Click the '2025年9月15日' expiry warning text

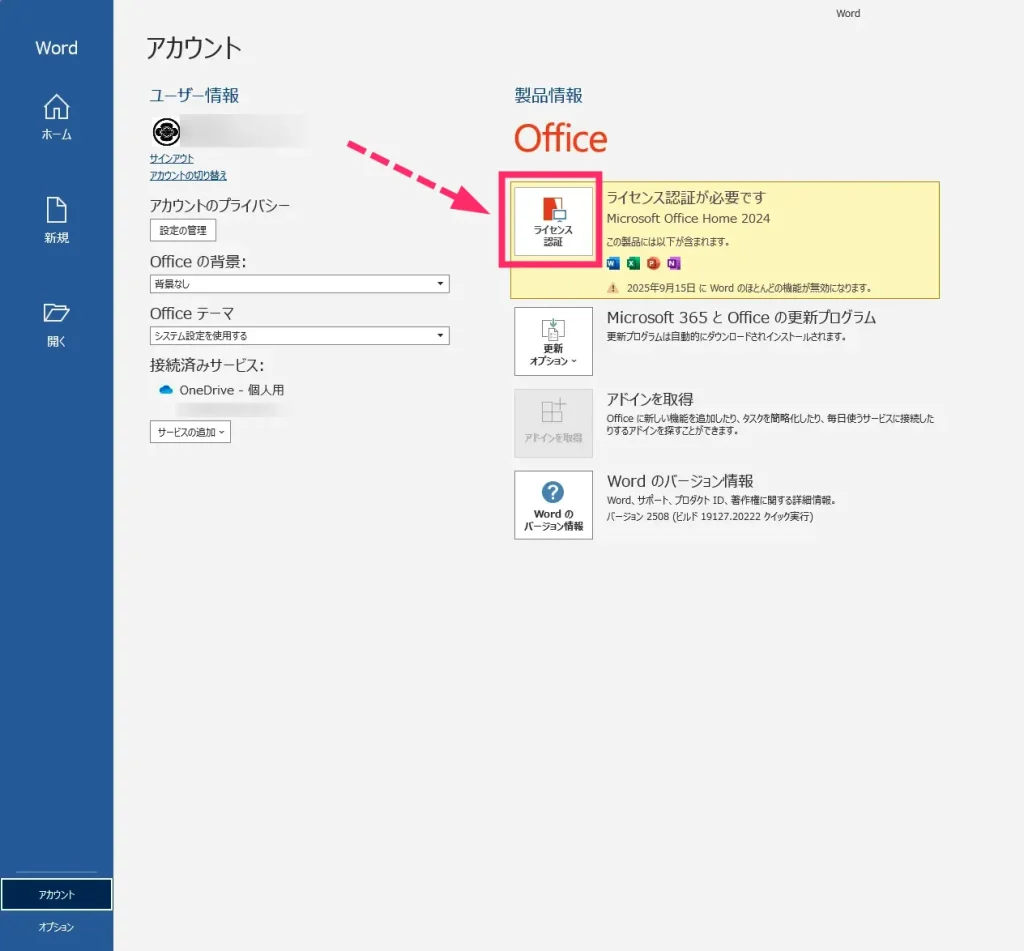tap(748, 288)
